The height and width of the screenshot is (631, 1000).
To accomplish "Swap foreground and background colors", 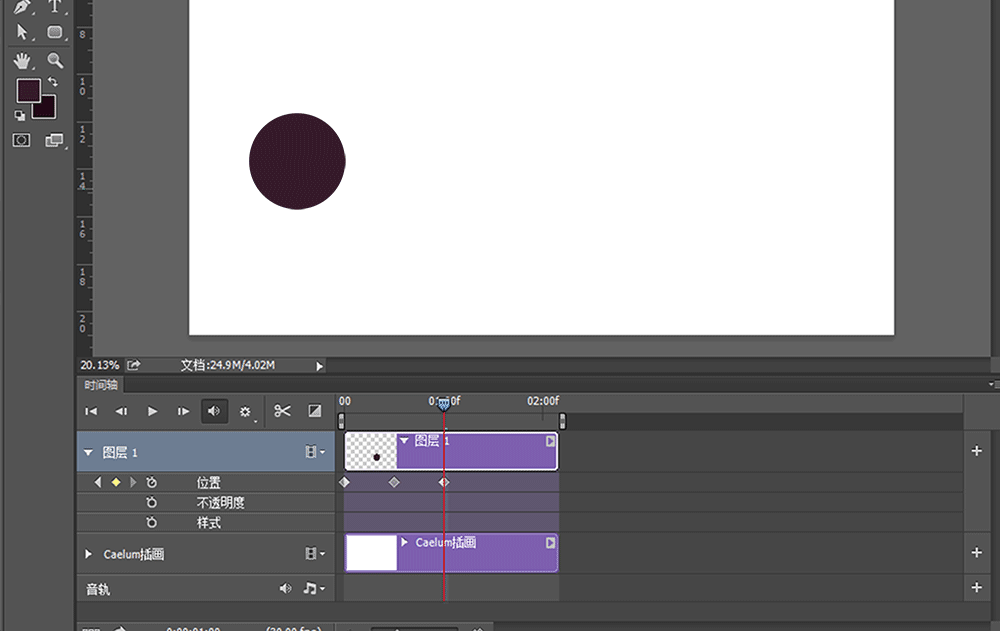I will coord(53,80).
